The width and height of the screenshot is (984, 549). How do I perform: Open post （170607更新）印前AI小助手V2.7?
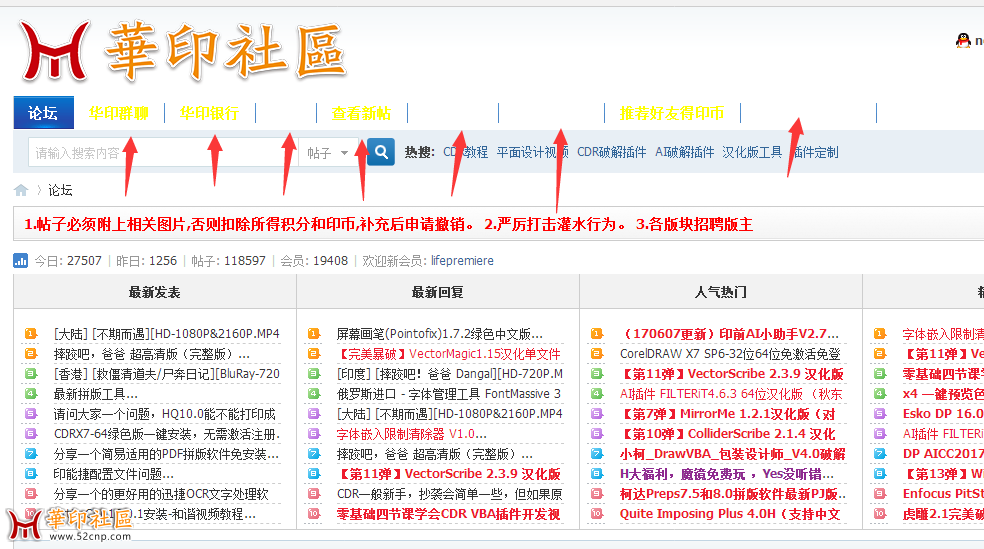[729, 334]
